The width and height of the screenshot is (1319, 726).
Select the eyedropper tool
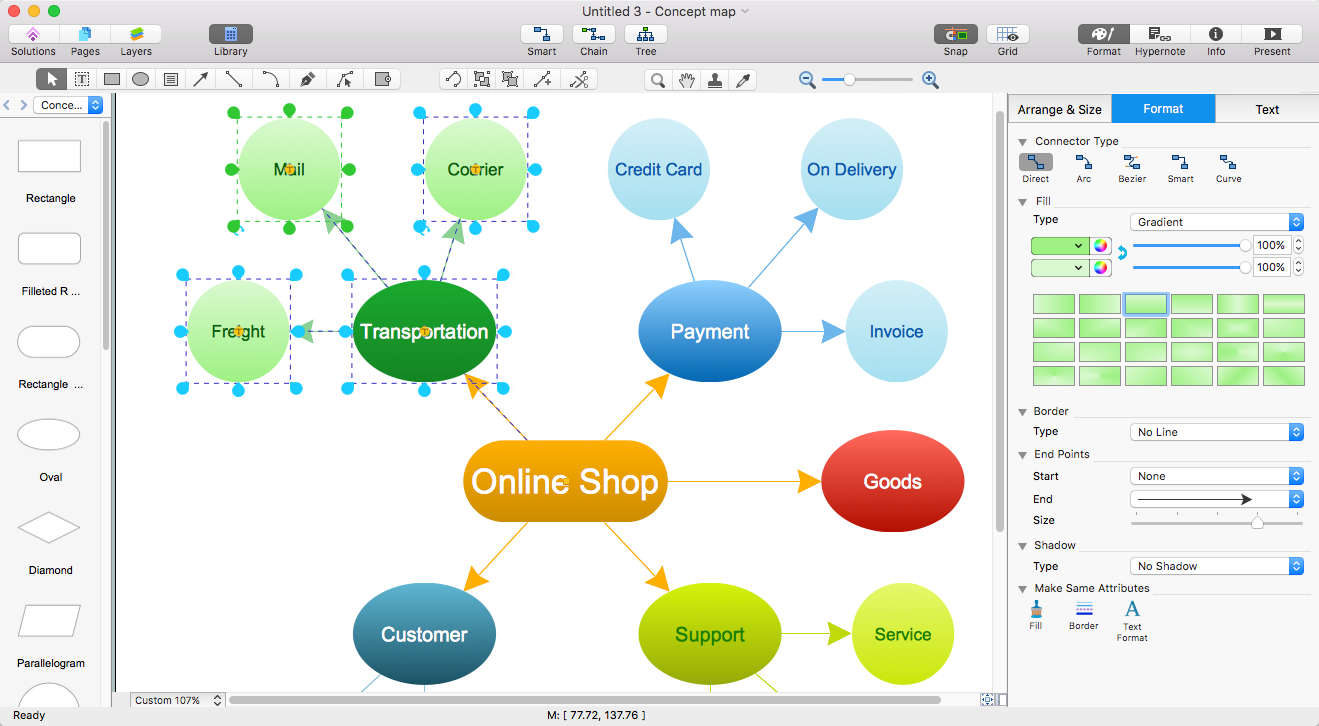click(742, 80)
